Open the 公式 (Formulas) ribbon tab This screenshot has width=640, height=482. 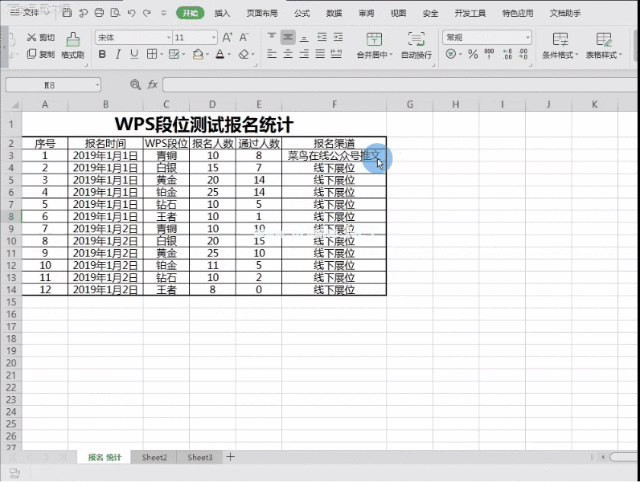click(302, 13)
